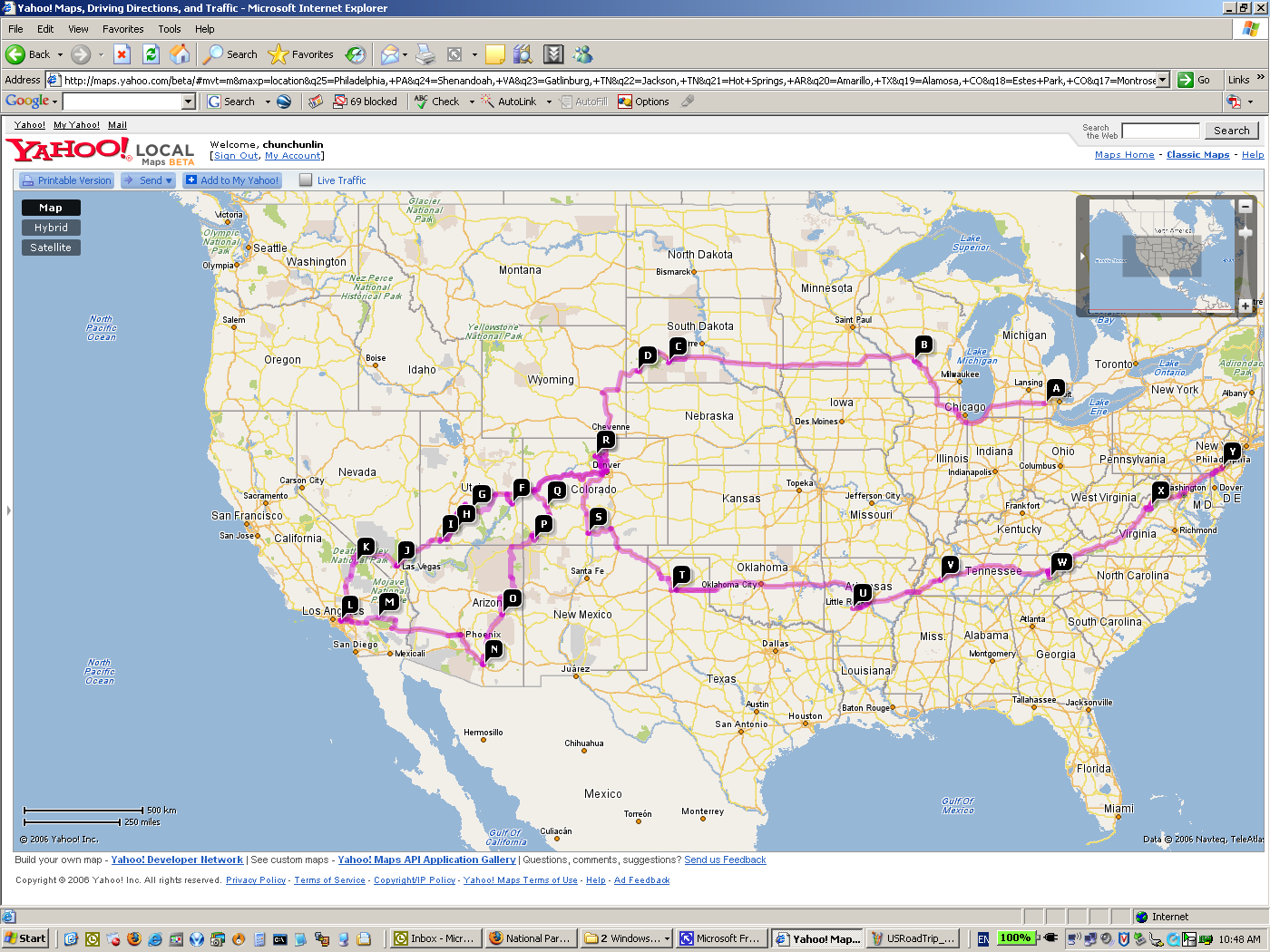Click in the Google toolbar search field

point(122,102)
